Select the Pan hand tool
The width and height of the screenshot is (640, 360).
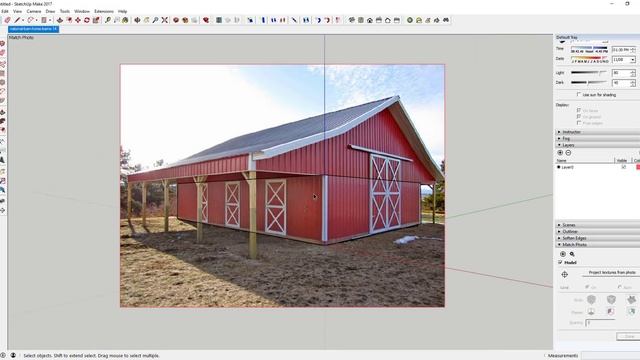[x=146, y=20]
